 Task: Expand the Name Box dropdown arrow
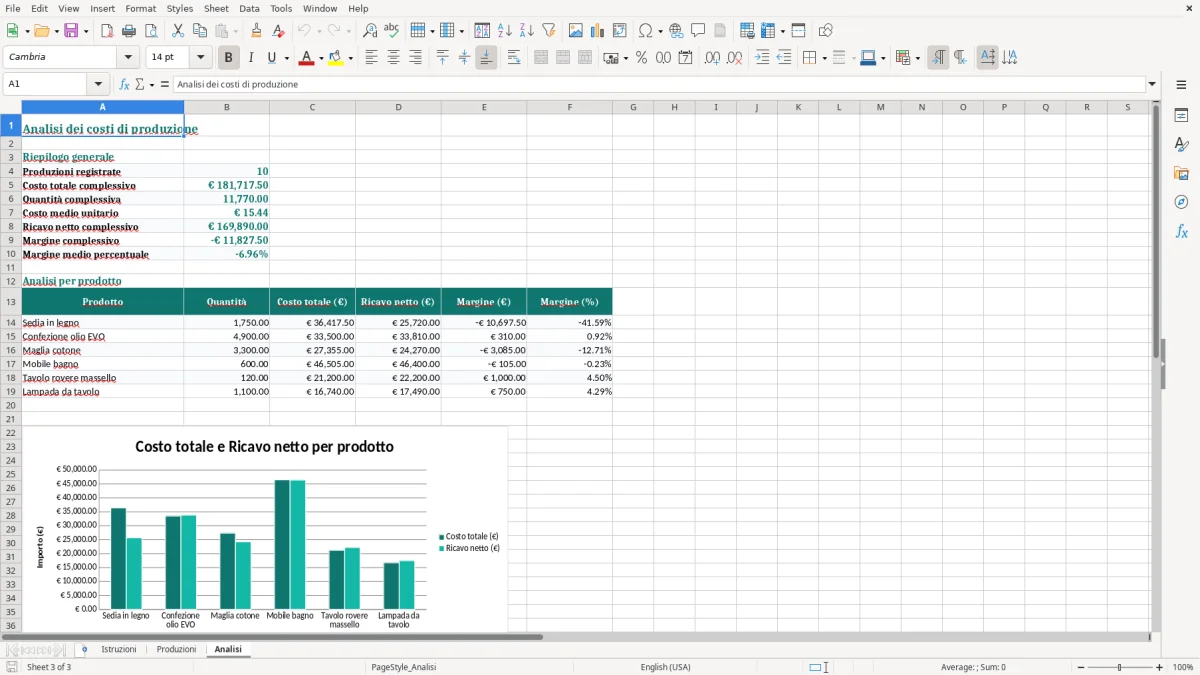pos(98,85)
